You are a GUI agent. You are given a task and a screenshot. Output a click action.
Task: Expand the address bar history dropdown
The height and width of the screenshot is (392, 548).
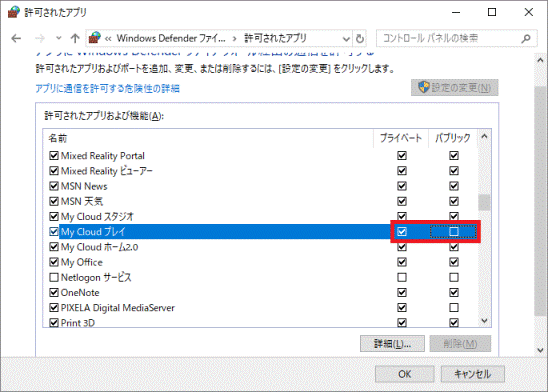pyautogui.click(x=346, y=38)
